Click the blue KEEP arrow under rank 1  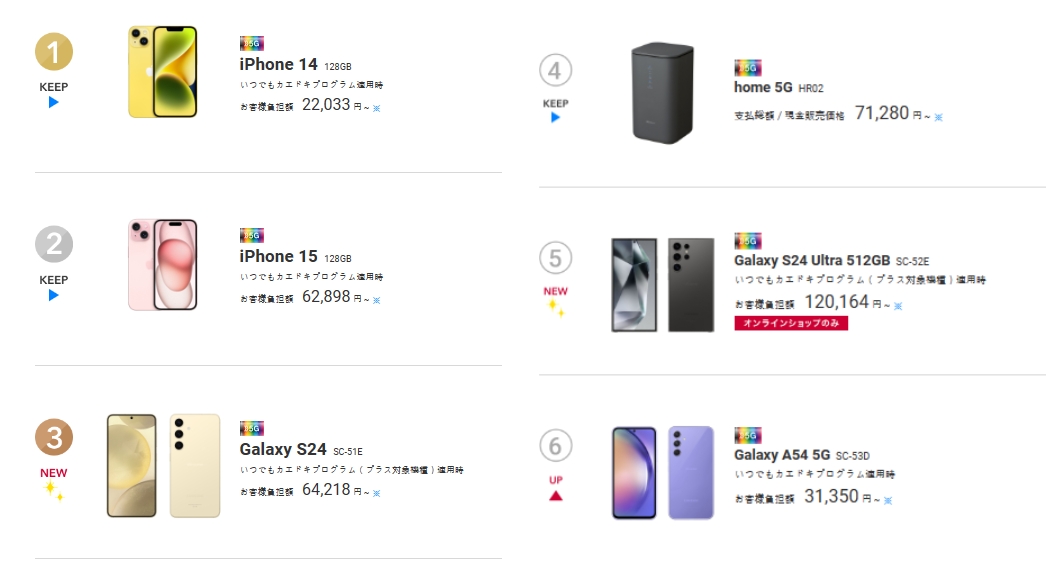pos(53,102)
